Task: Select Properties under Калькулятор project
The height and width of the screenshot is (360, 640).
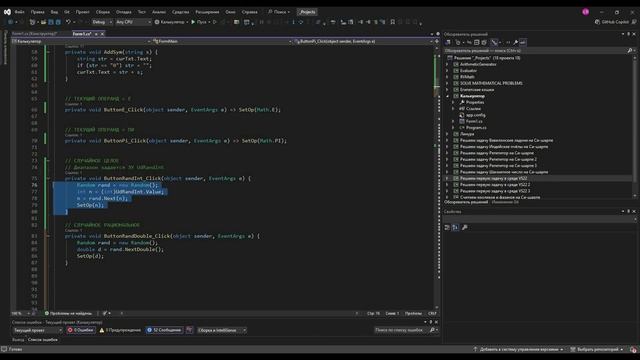Action: click(475, 102)
